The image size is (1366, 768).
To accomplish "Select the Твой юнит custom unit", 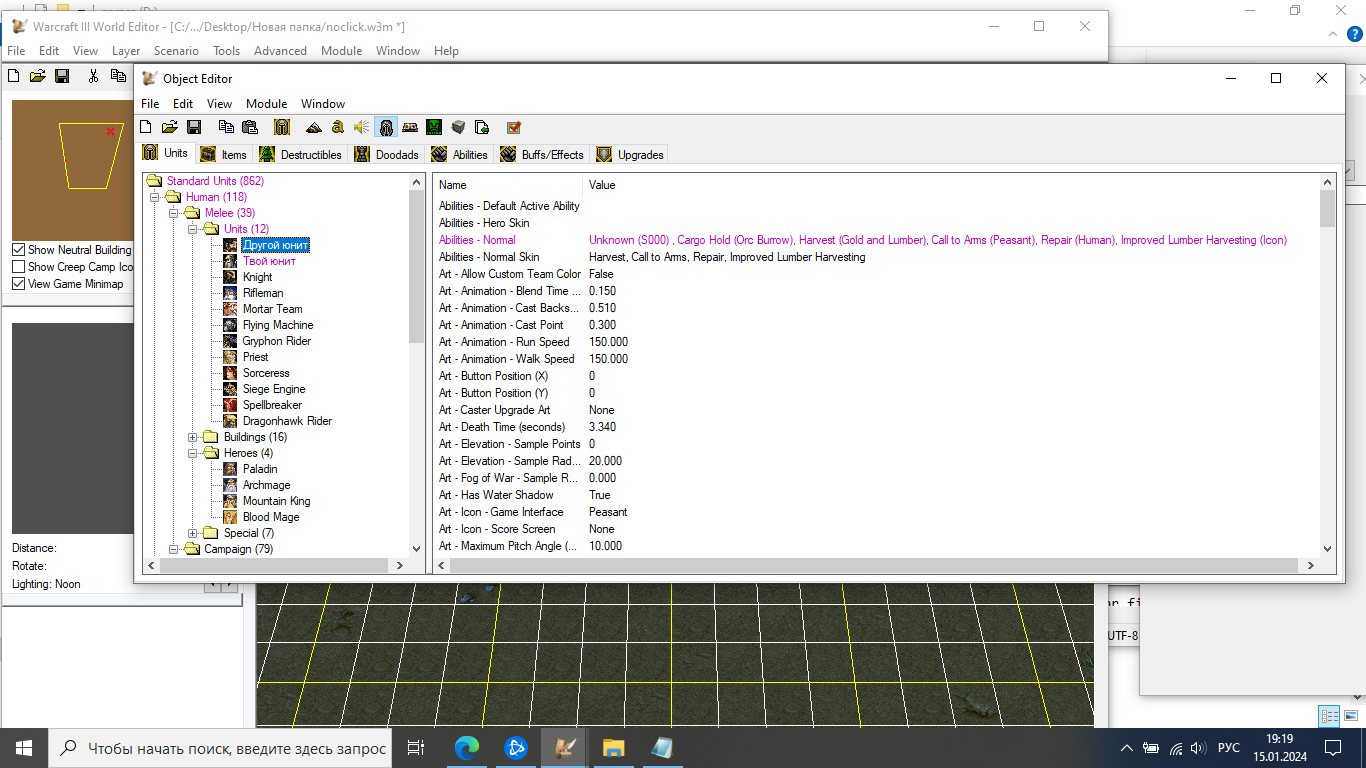I will pos(269,261).
